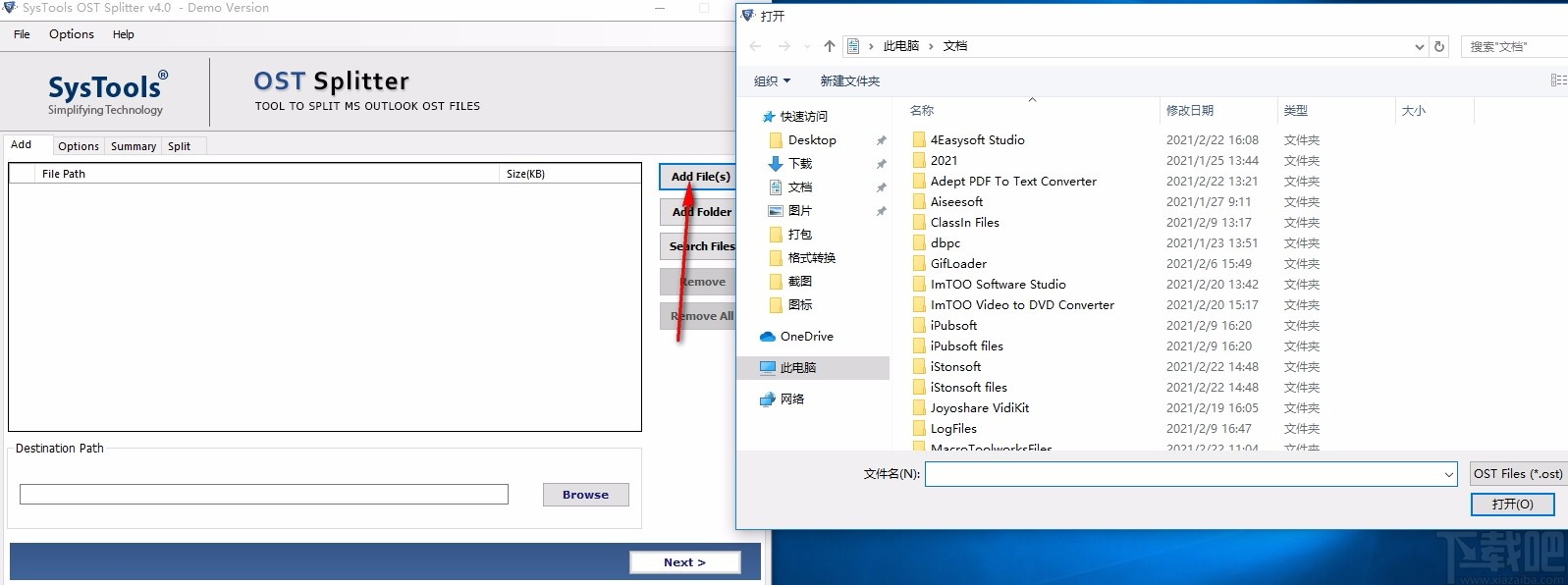Screen dimensions: 1568x585
Task: Go forward in the Open dialog
Action: [784, 46]
